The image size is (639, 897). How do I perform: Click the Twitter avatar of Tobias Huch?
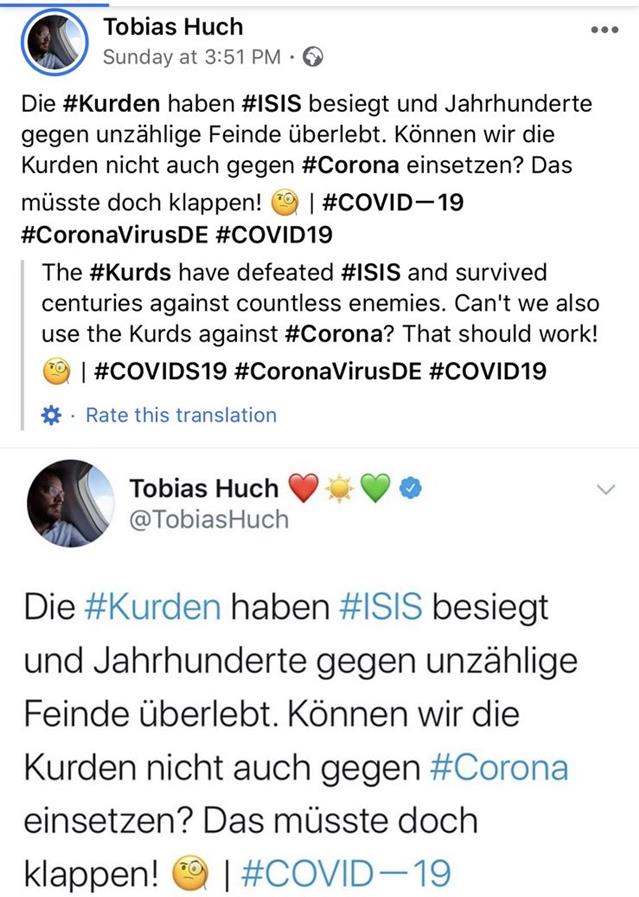tap(72, 503)
